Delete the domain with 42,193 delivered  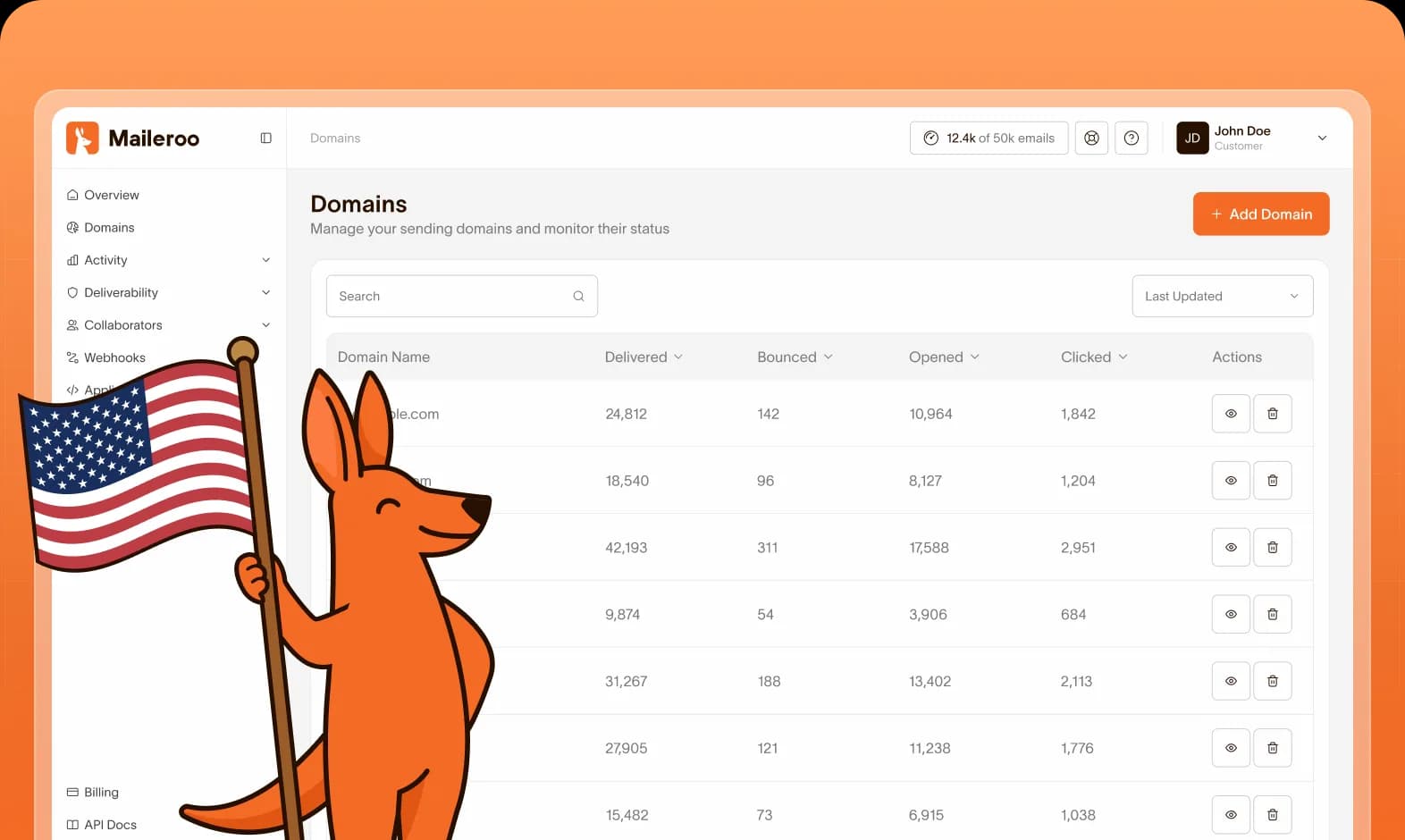point(1273,547)
